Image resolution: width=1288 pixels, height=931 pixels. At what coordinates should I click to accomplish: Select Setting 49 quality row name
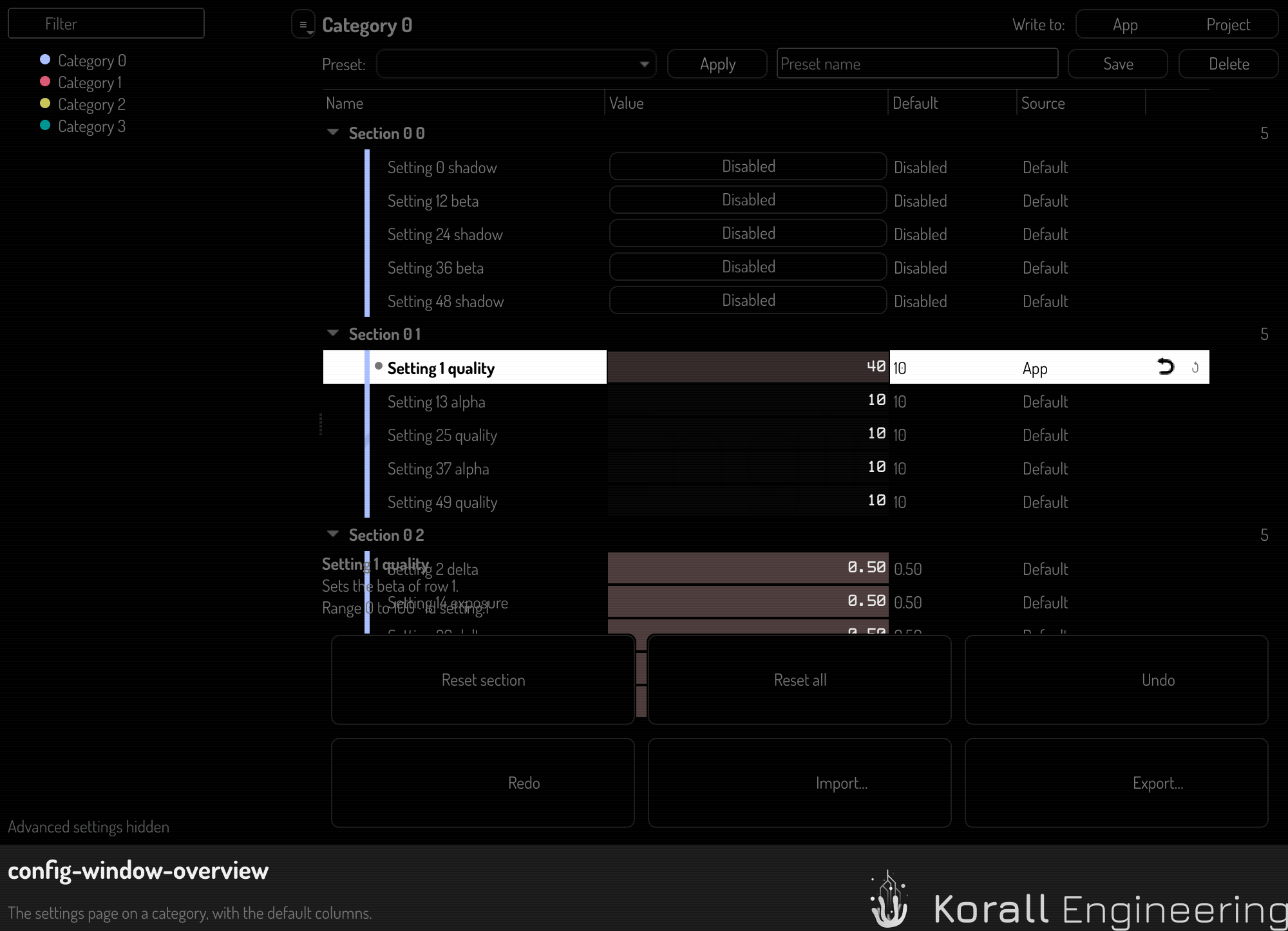point(442,502)
